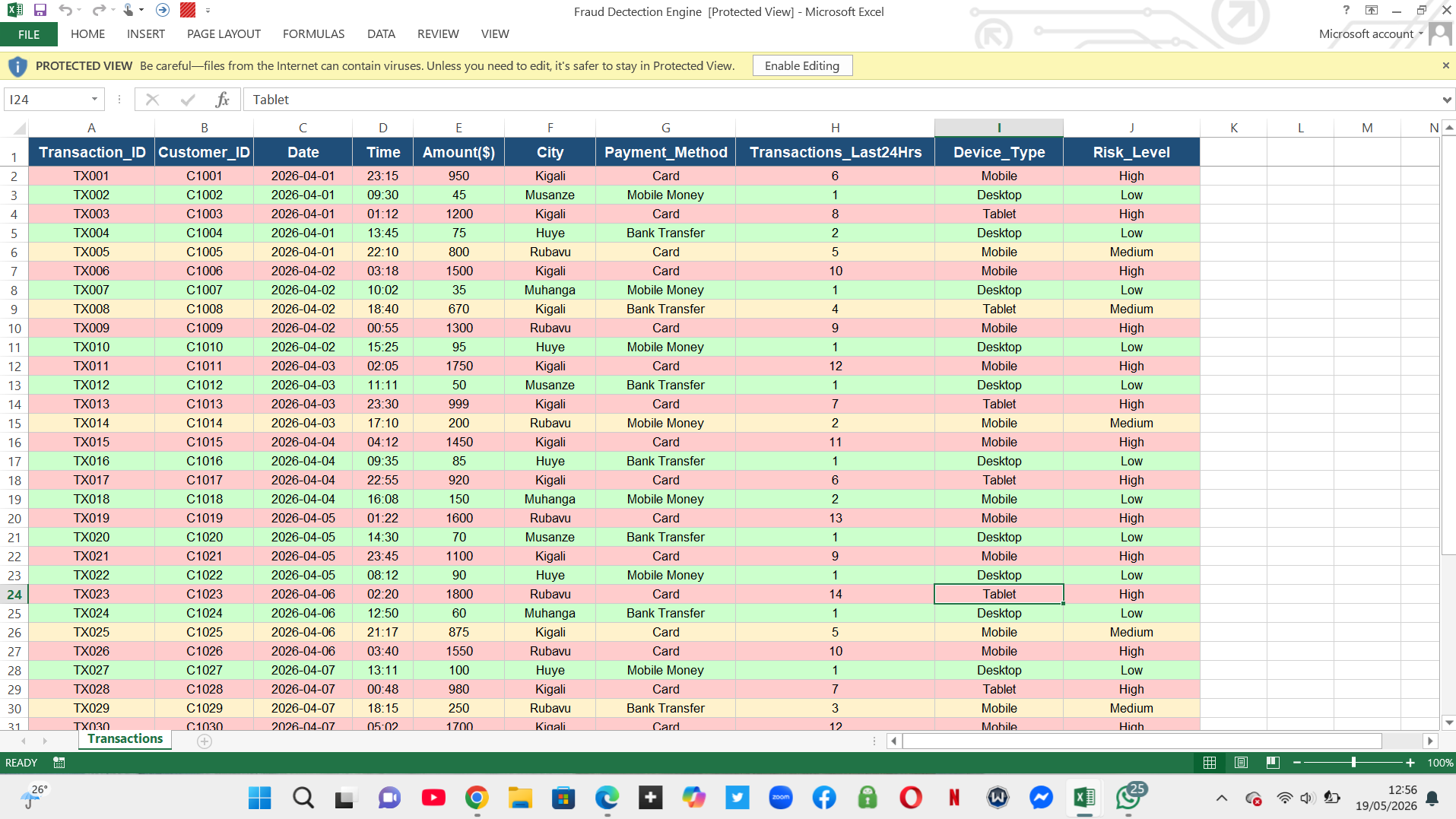Click the Save icon in quick access toolbar
Image resolution: width=1456 pixels, height=819 pixels.
point(40,11)
